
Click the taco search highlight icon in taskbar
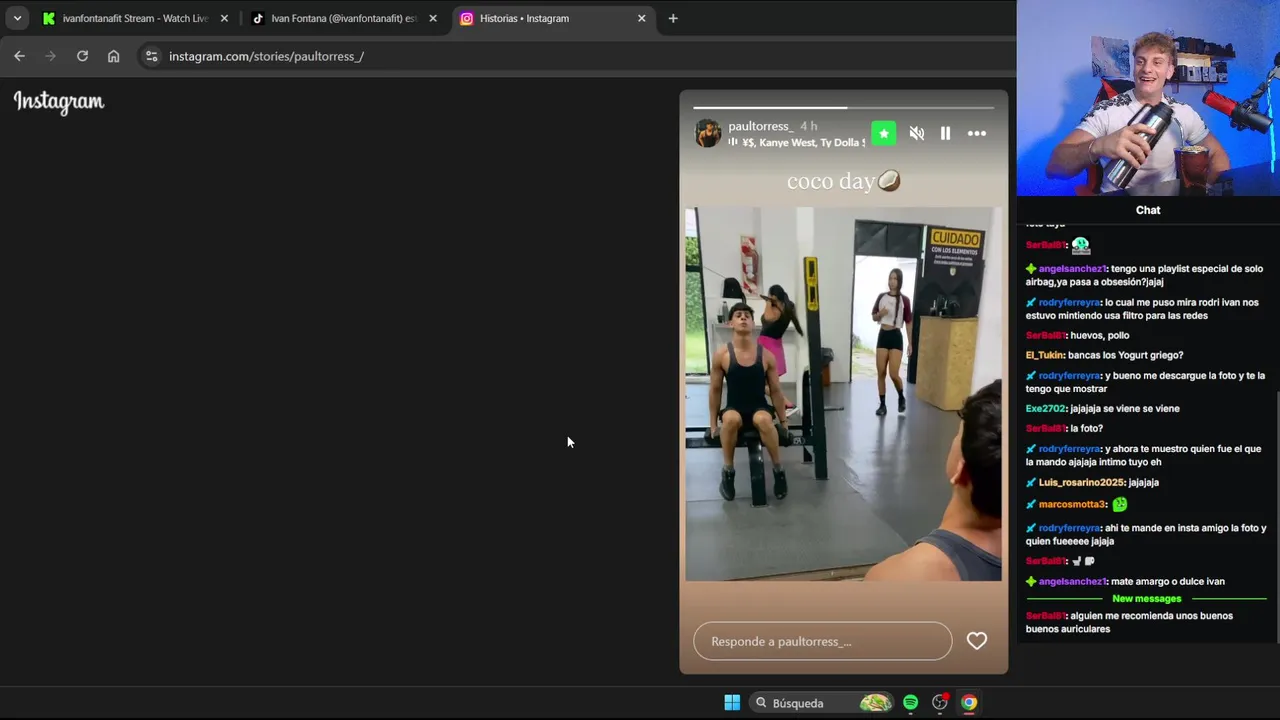click(x=875, y=702)
